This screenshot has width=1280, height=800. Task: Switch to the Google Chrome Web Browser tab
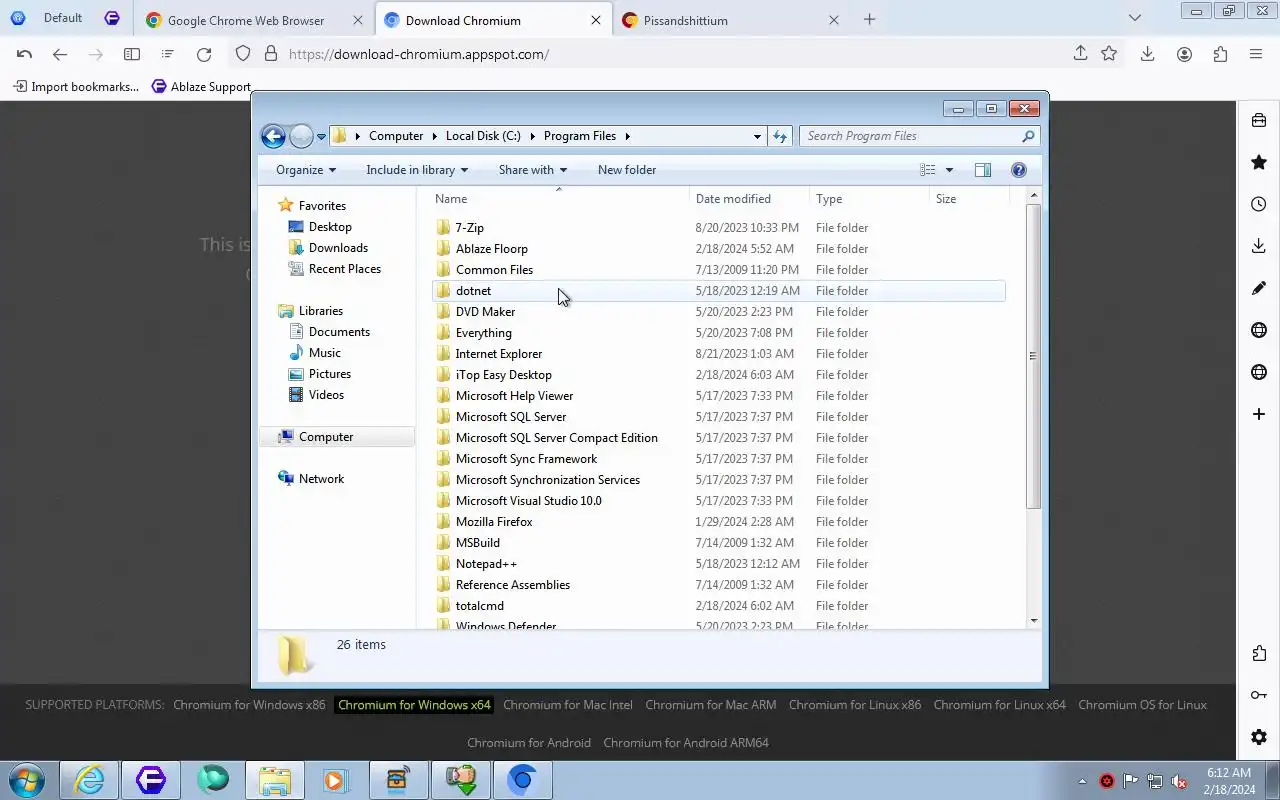255,20
